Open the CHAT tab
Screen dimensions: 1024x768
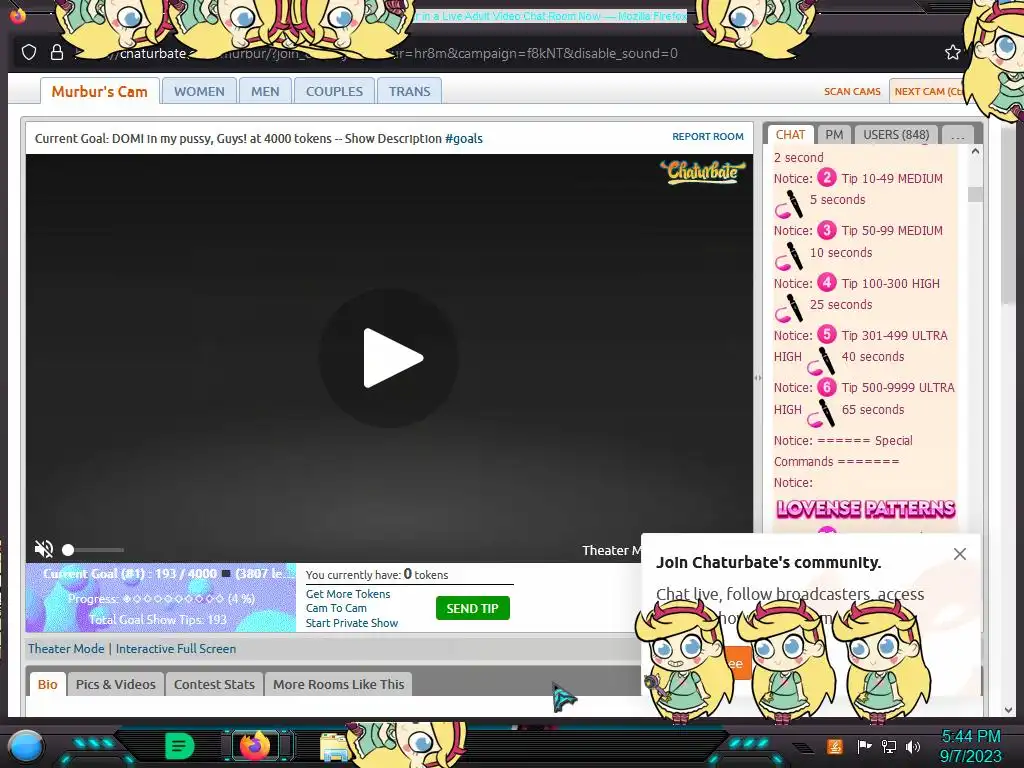[x=790, y=135]
